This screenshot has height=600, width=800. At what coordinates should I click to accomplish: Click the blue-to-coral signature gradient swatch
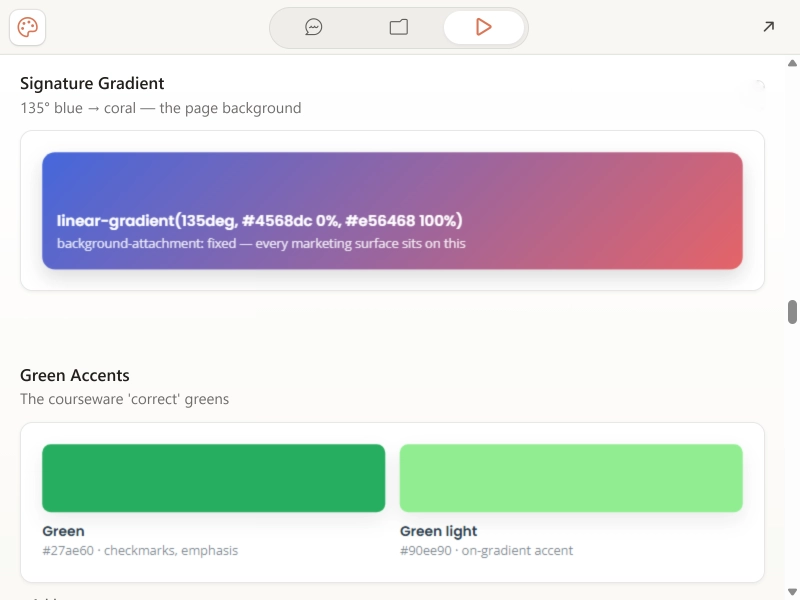(392, 211)
